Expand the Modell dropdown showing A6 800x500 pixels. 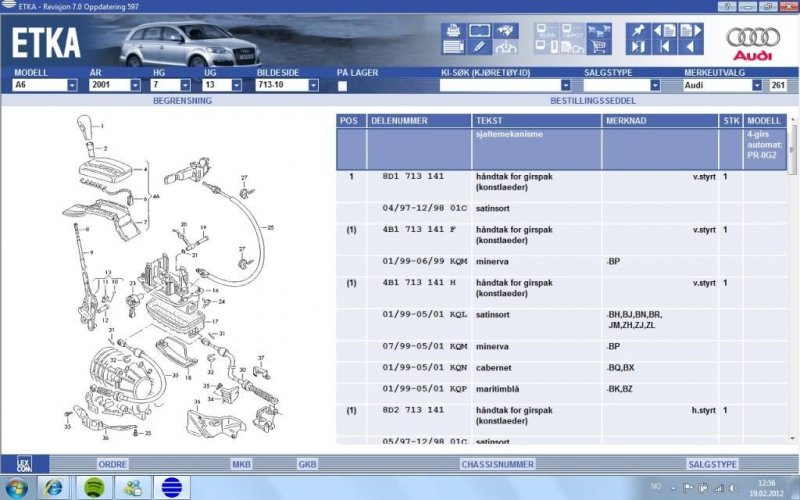(x=72, y=86)
